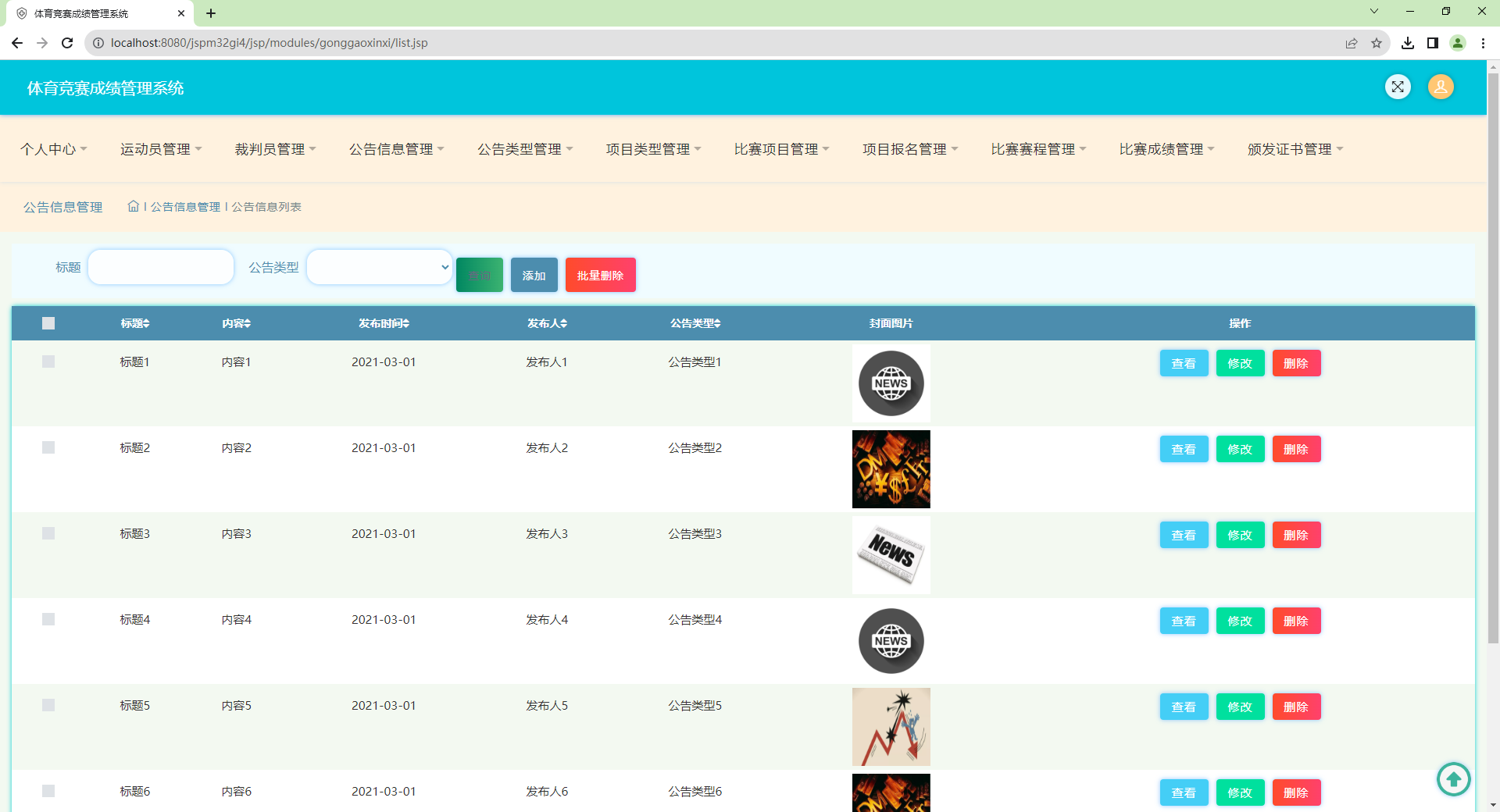Check the checkbox for row 标题3
Viewport: 1500px width, 812px height.
click(x=48, y=533)
